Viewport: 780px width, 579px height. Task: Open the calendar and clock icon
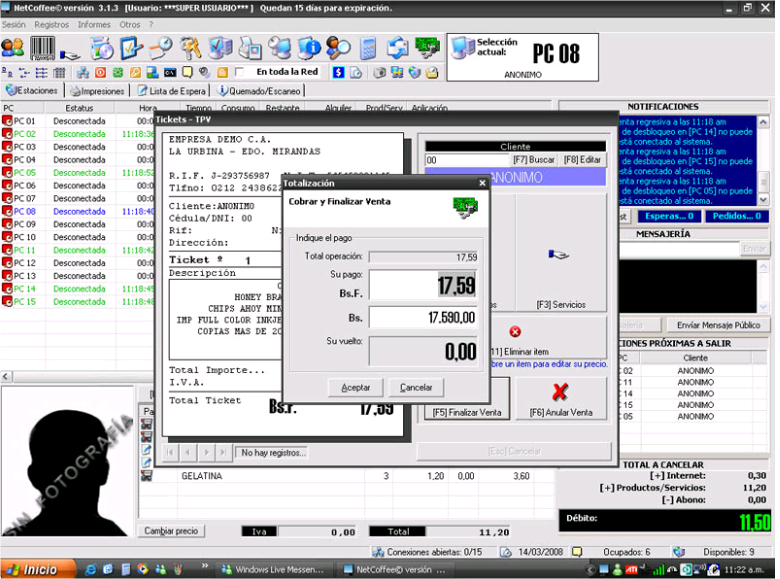tap(161, 48)
